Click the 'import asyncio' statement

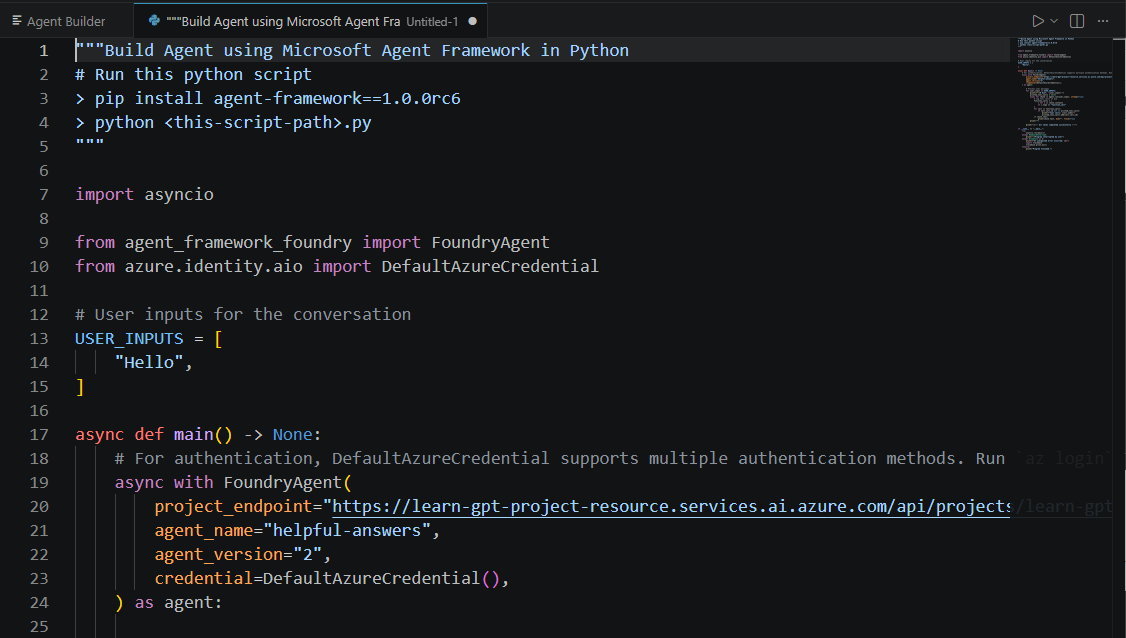click(x=144, y=195)
